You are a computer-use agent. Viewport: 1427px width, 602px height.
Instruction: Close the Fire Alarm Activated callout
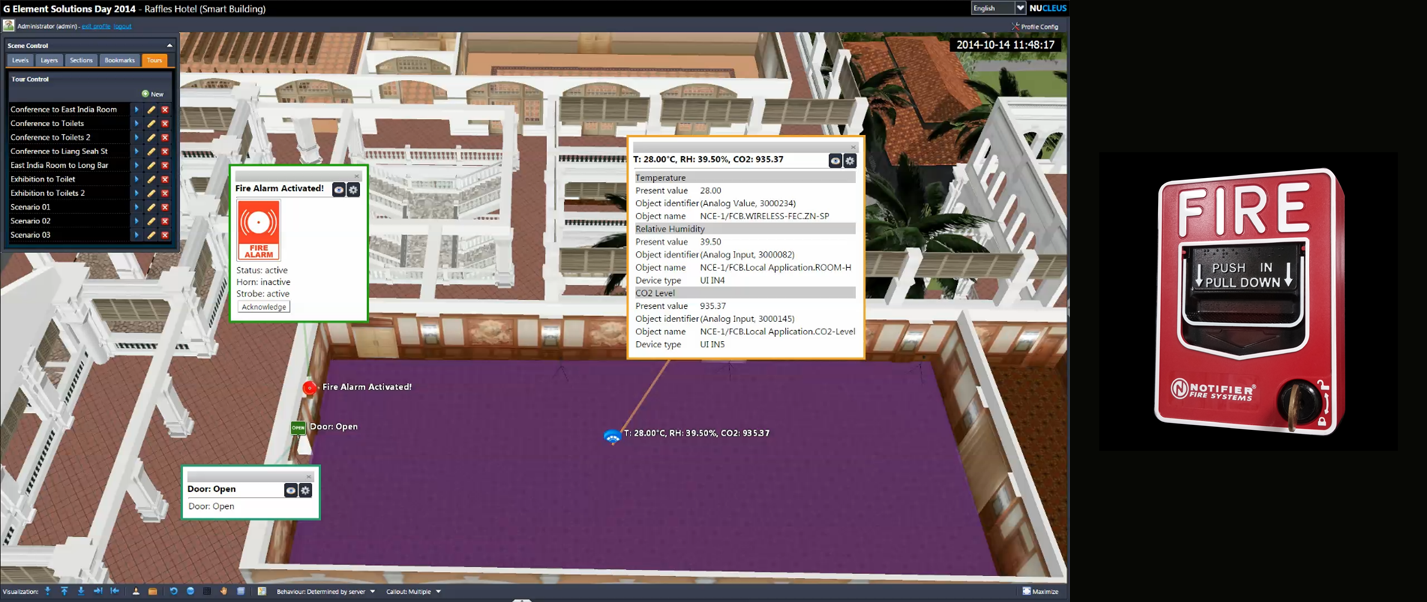click(x=356, y=176)
